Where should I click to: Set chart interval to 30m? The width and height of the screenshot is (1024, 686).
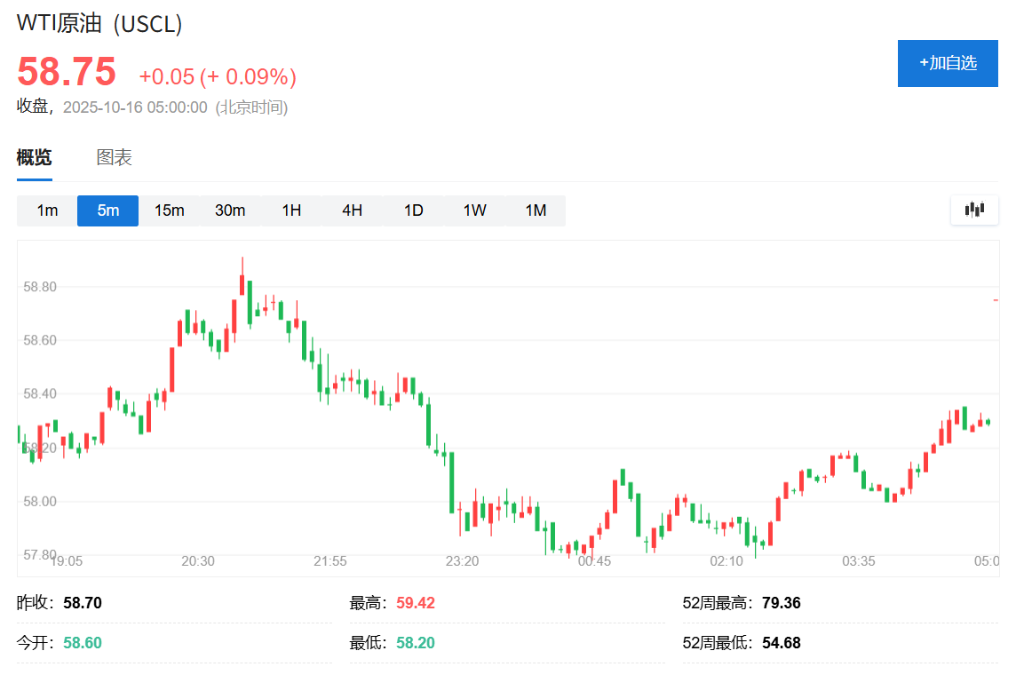click(230, 211)
